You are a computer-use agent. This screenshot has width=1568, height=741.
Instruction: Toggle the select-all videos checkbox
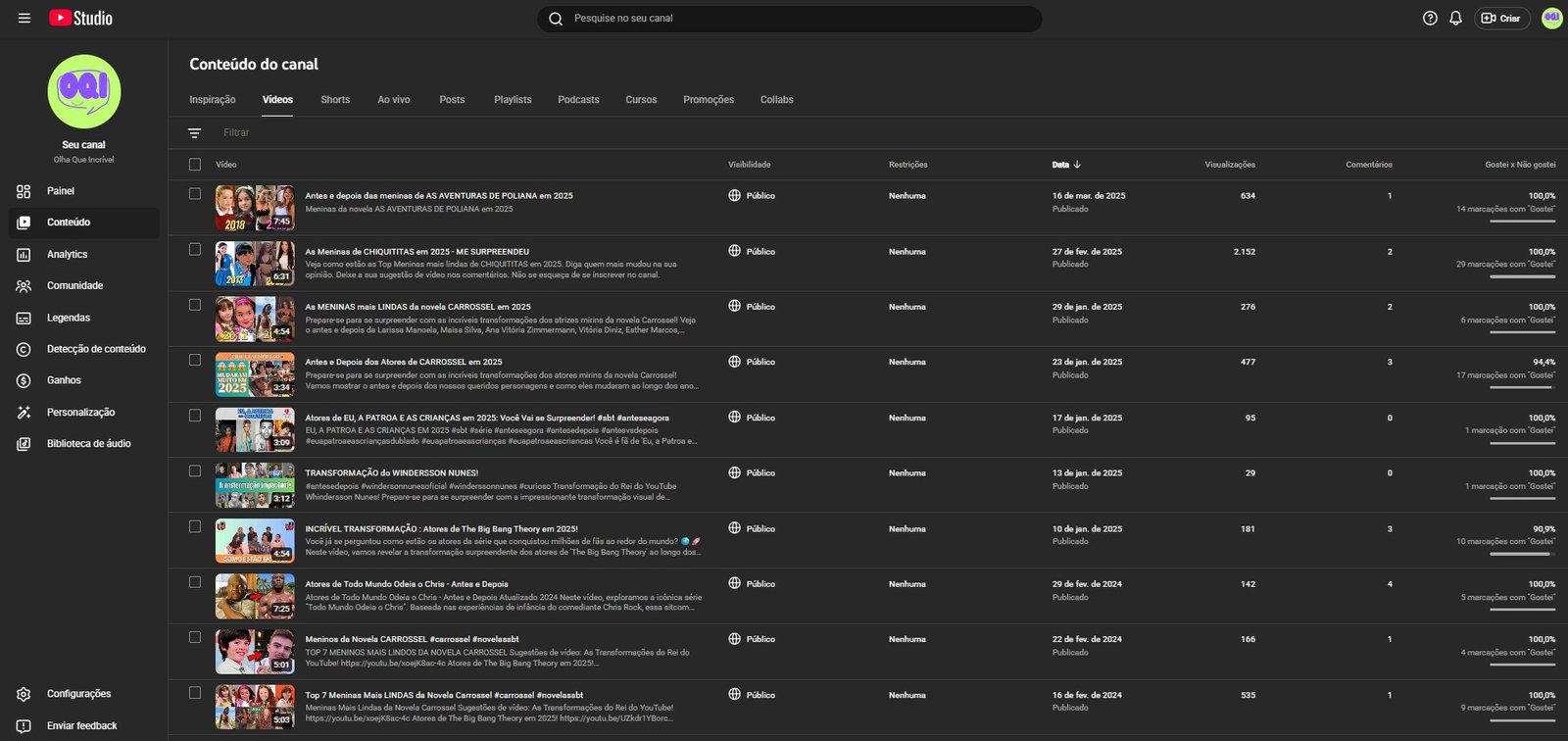[195, 165]
